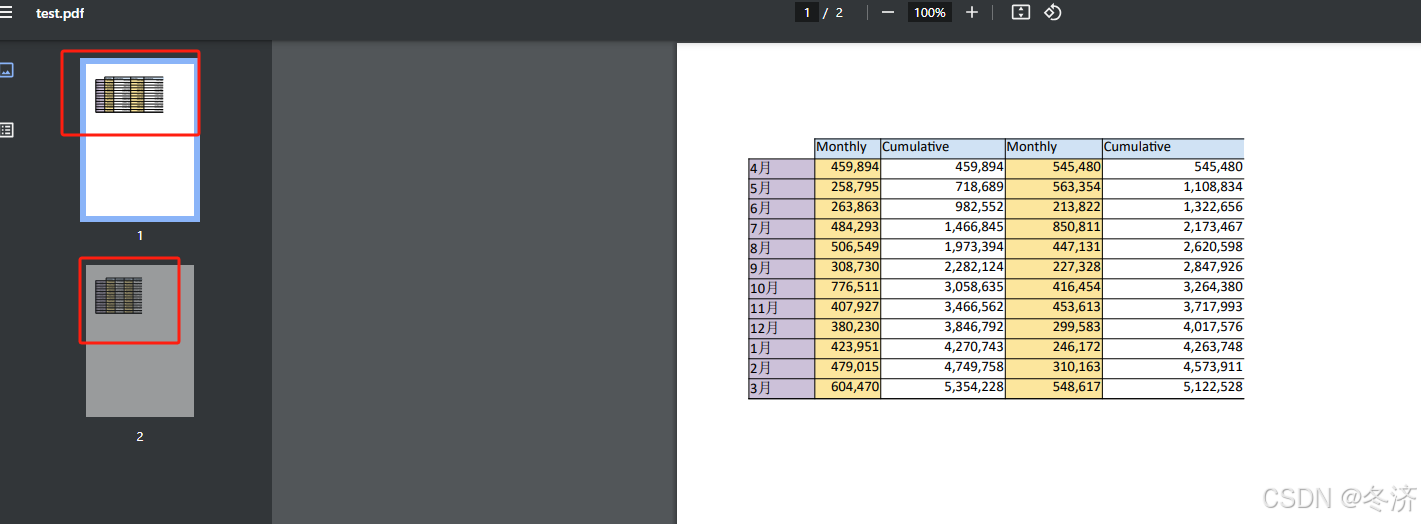Zoom in with the plus icon

click(x=971, y=12)
